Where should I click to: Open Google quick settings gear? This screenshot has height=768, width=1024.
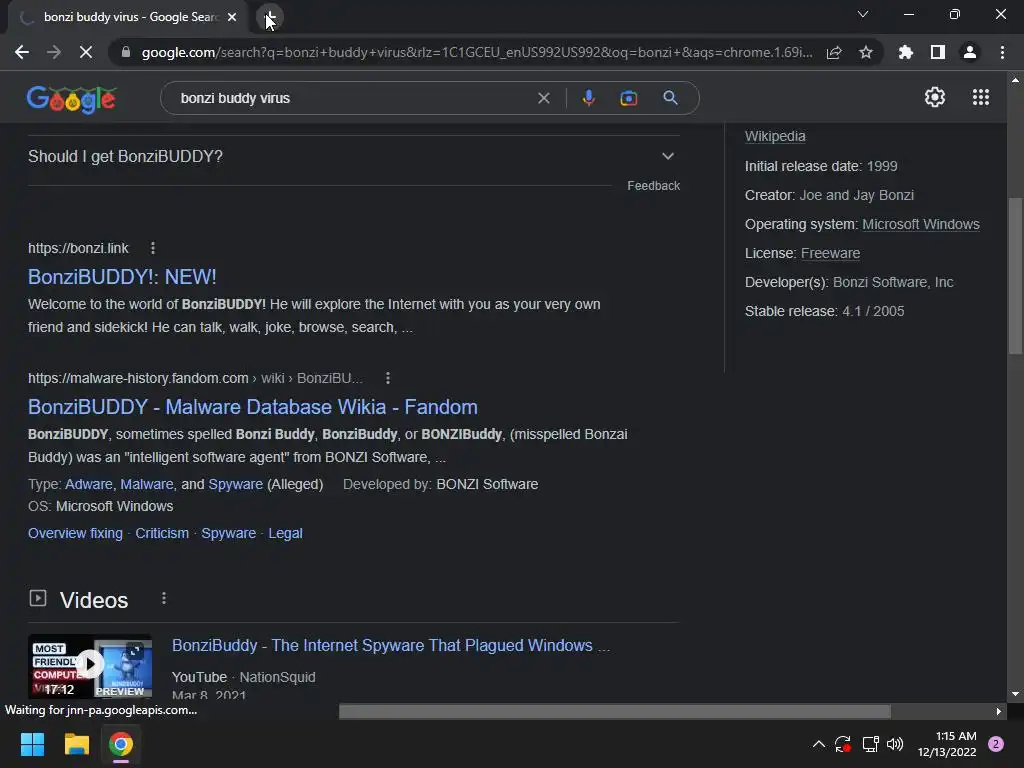pyautogui.click(x=935, y=97)
